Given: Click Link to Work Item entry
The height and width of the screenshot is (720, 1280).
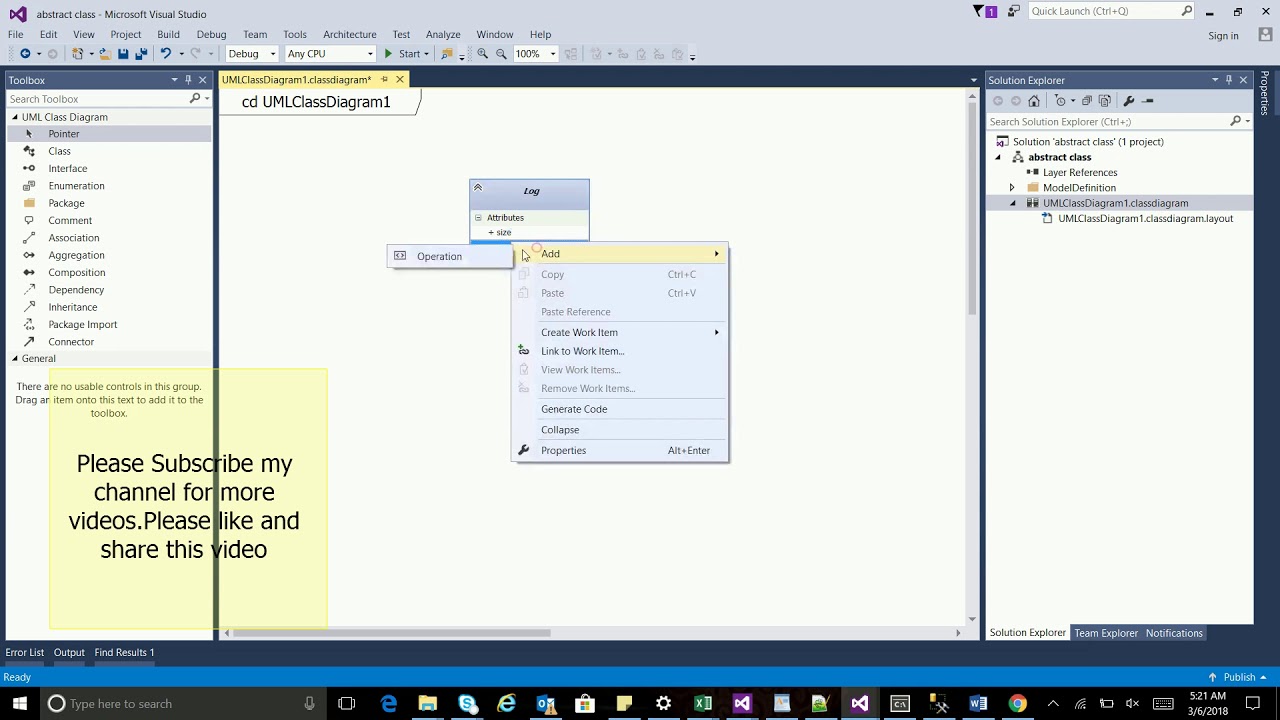Looking at the screenshot, I should coord(620,351).
